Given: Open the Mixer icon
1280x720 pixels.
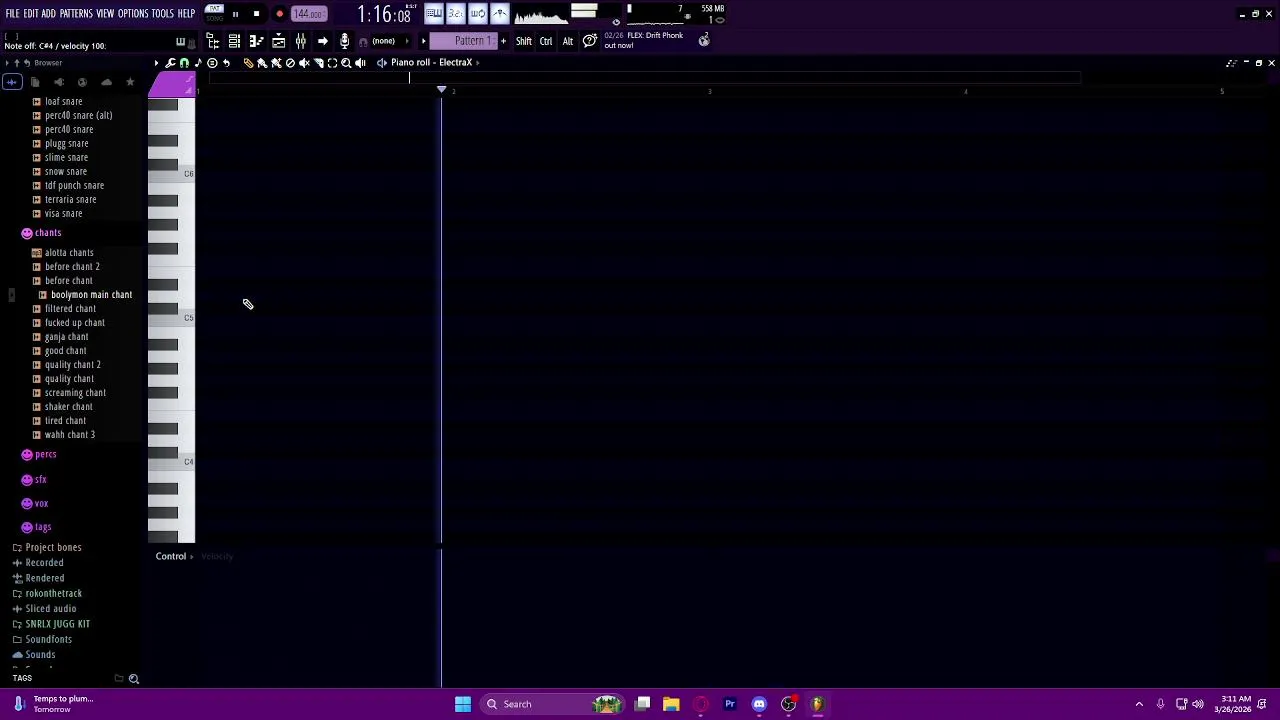Looking at the screenshot, I should tap(301, 41).
